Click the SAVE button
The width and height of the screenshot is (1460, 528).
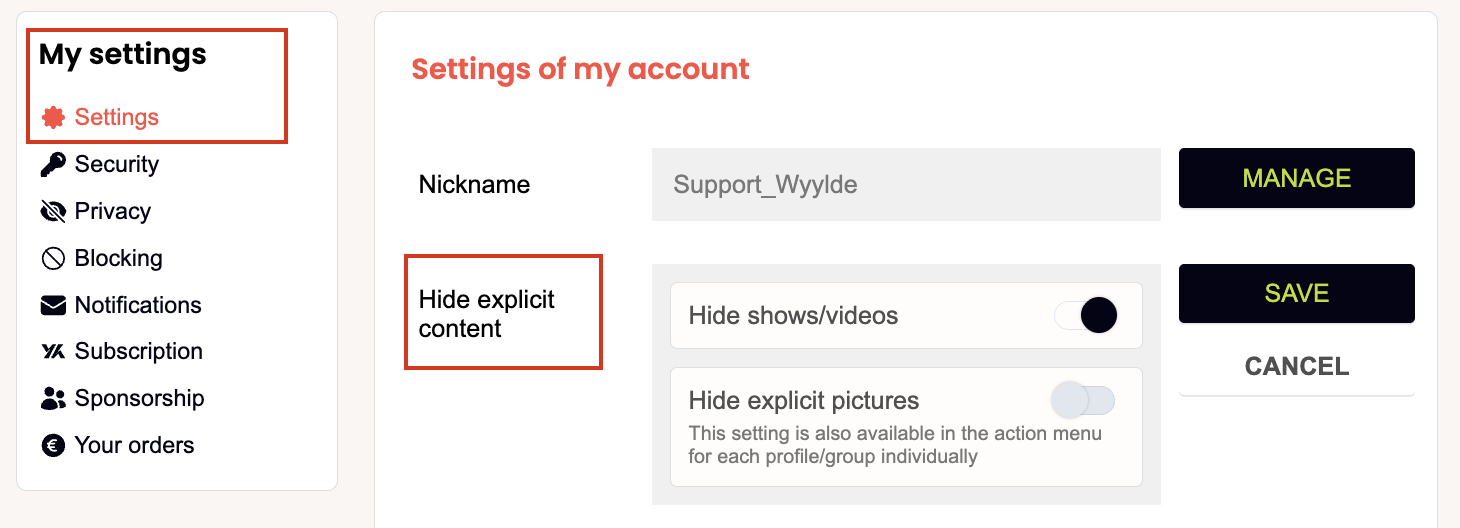pyautogui.click(x=1297, y=293)
